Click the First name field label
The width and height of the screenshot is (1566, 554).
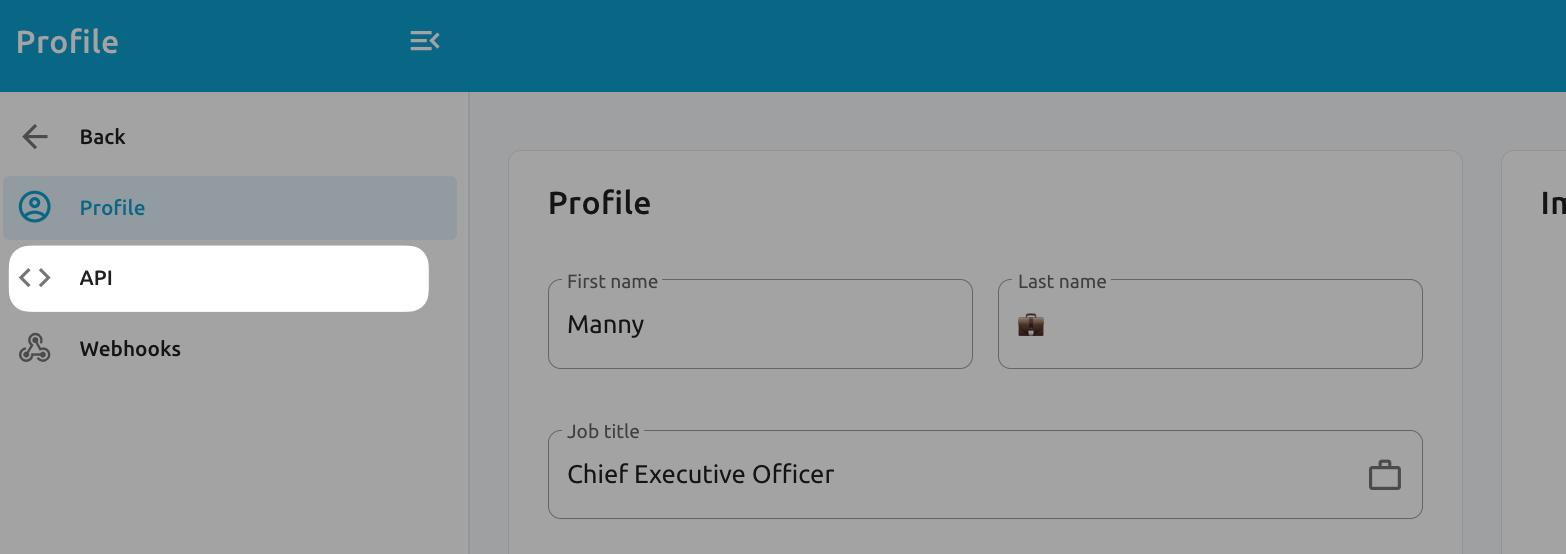click(x=612, y=282)
